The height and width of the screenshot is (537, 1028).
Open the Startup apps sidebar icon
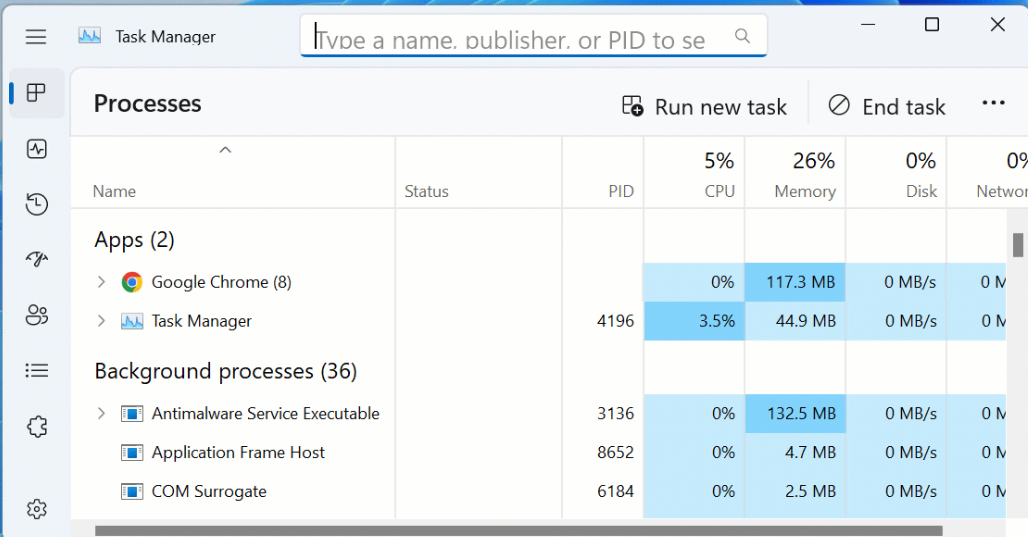[x=37, y=259]
